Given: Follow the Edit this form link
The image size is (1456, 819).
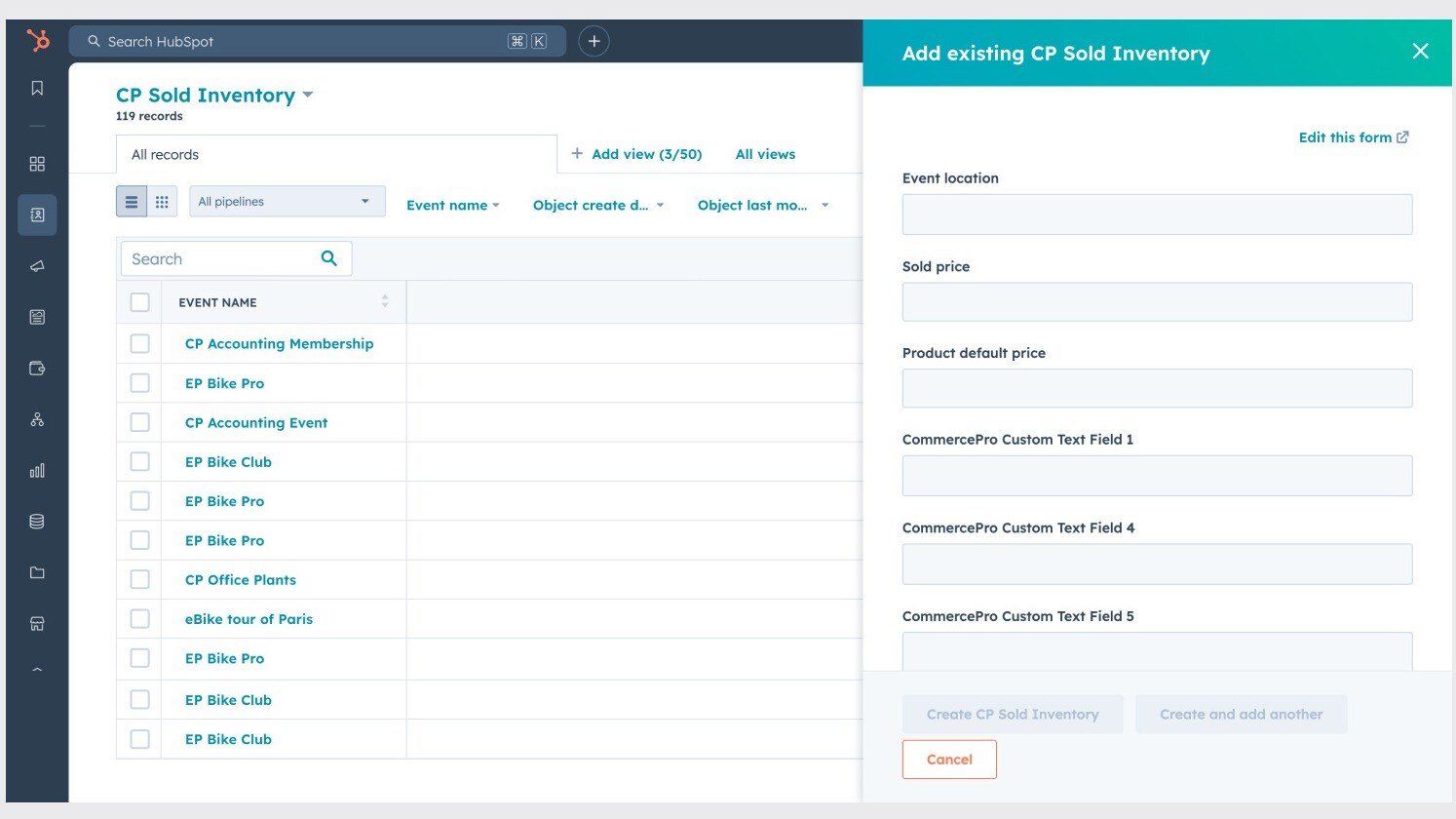Looking at the screenshot, I should tap(1353, 137).
